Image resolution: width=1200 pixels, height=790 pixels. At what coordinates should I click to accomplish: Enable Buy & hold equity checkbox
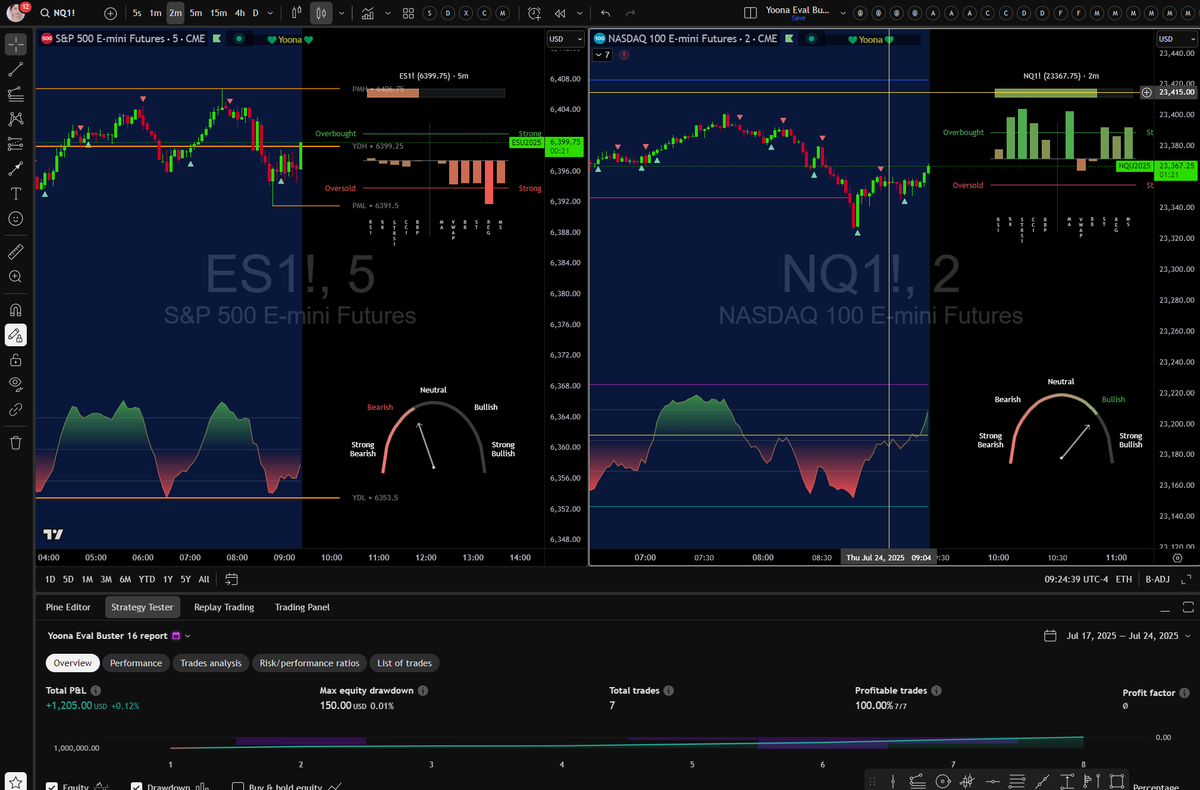pyautogui.click(x=238, y=786)
